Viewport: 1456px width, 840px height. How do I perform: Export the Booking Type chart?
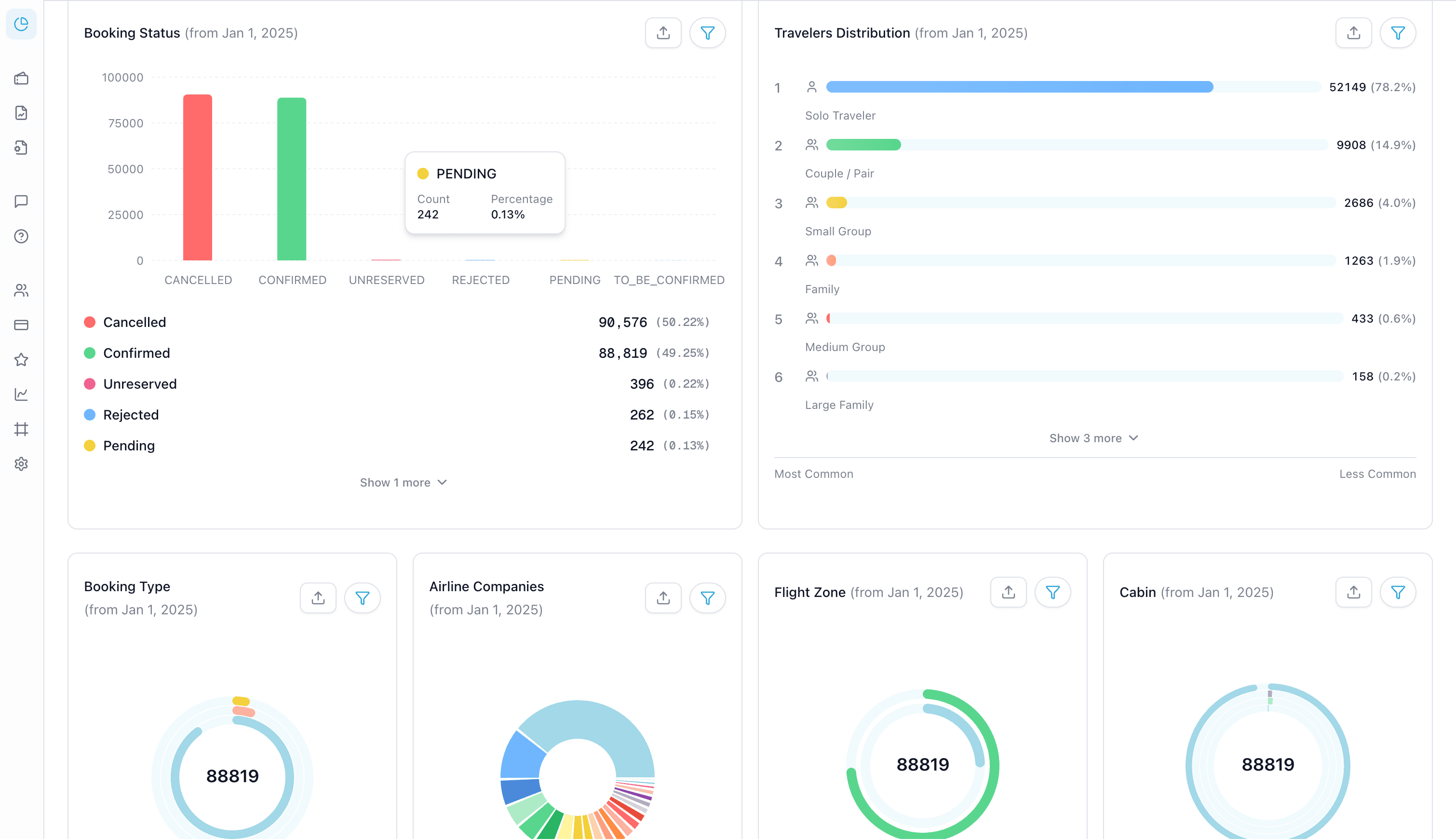[318, 598]
